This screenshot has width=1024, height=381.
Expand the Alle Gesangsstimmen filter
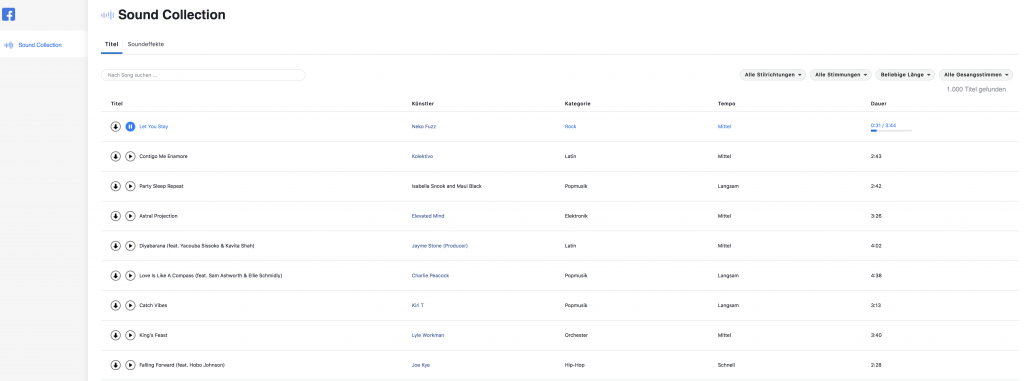(976, 75)
